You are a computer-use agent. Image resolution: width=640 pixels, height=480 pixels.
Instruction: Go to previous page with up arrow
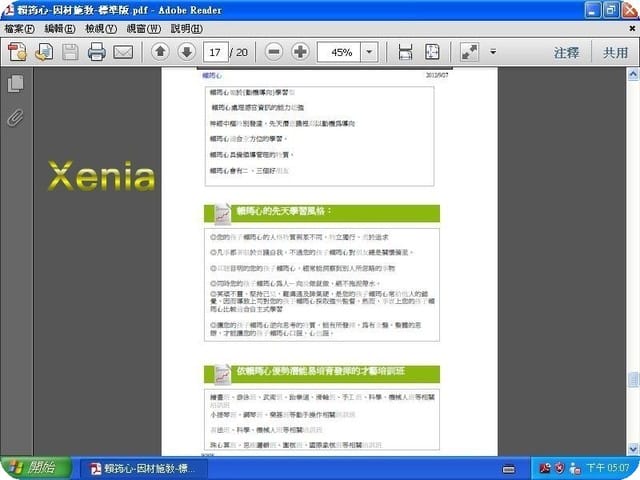(160, 52)
